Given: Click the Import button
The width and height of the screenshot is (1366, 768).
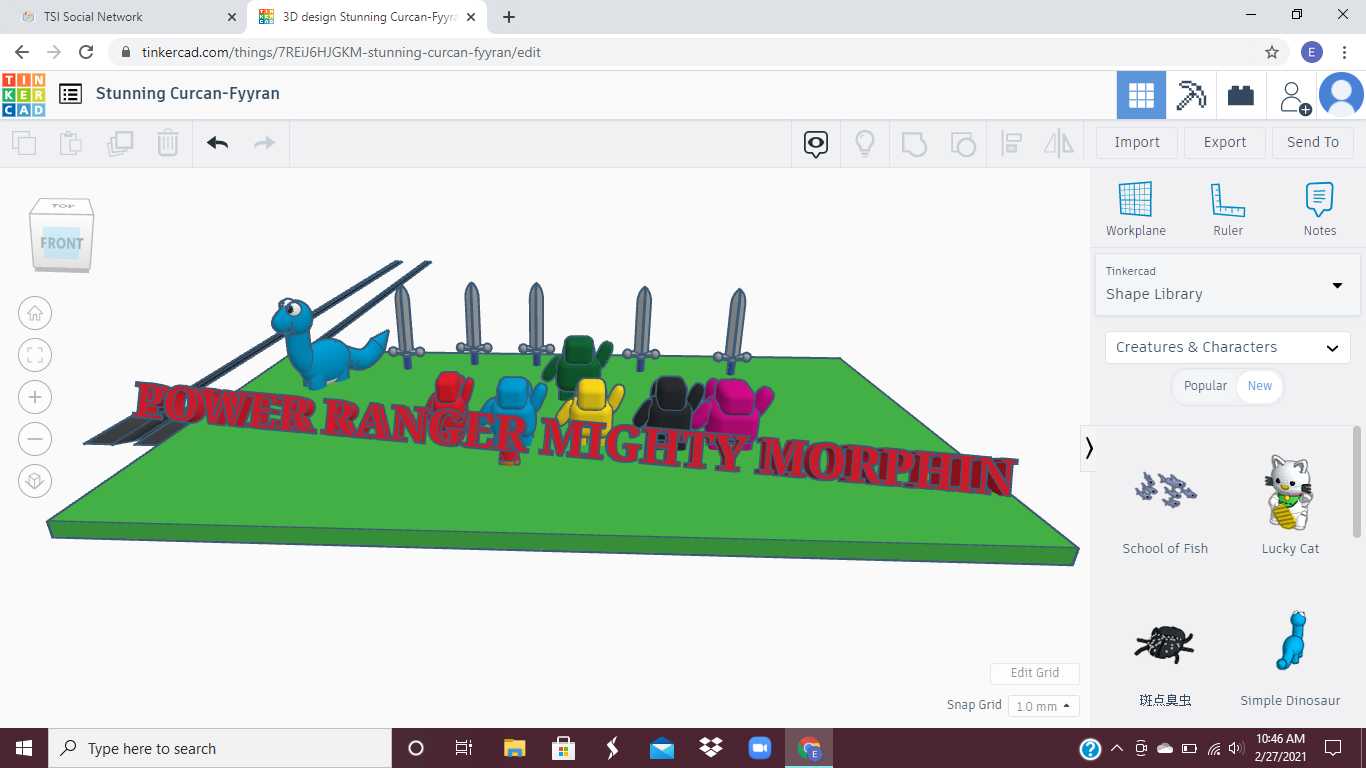Looking at the screenshot, I should [1137, 142].
